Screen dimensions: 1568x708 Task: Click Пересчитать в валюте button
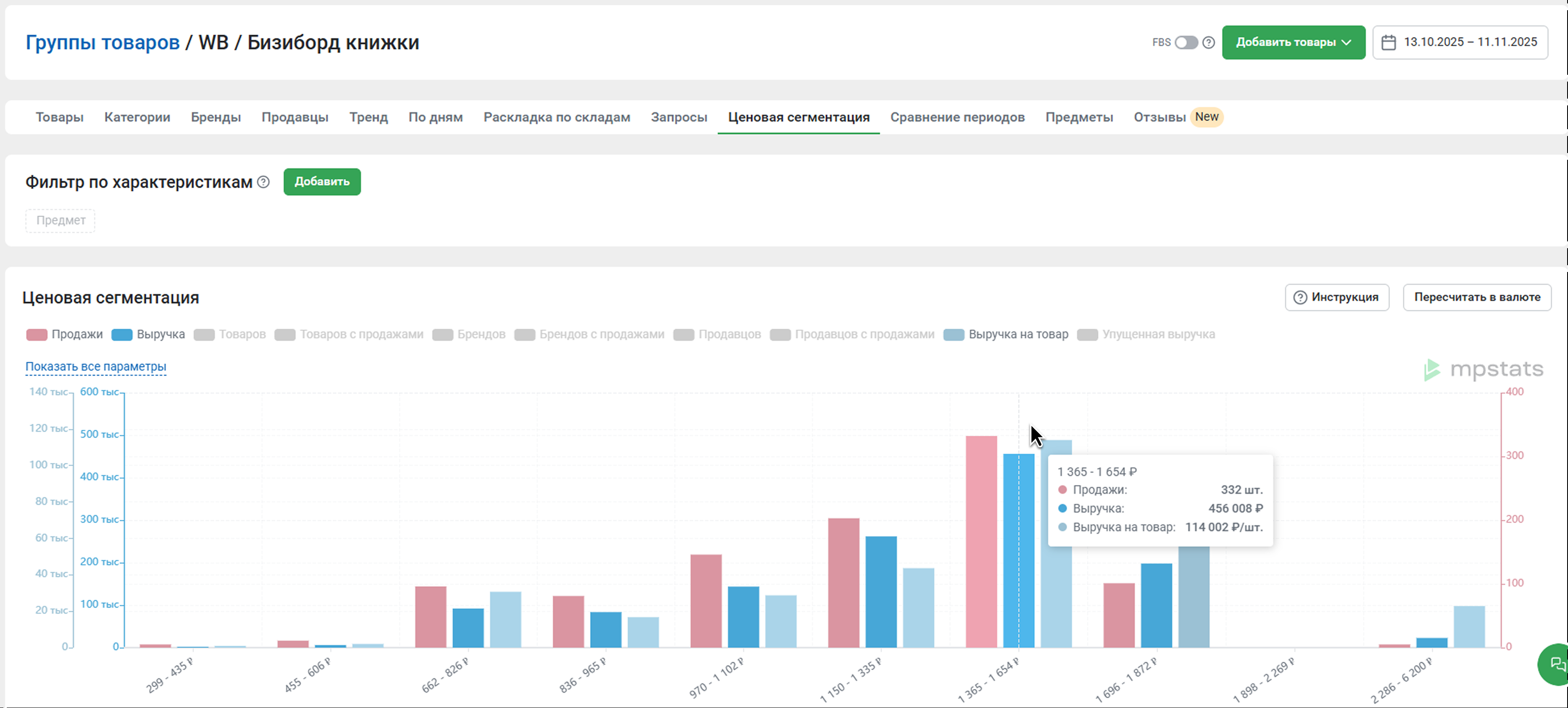coord(1477,297)
